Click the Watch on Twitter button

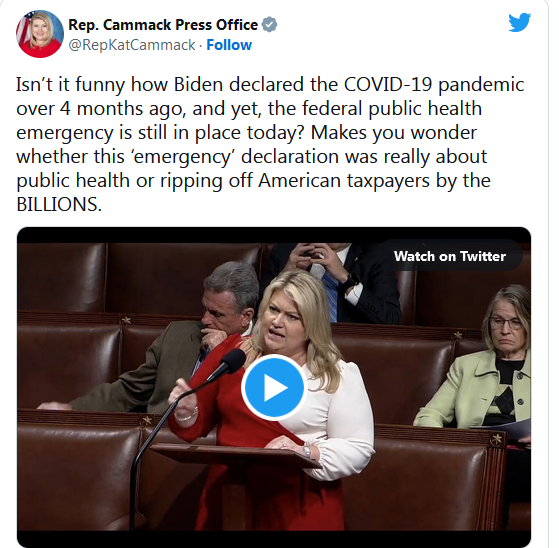[450, 256]
